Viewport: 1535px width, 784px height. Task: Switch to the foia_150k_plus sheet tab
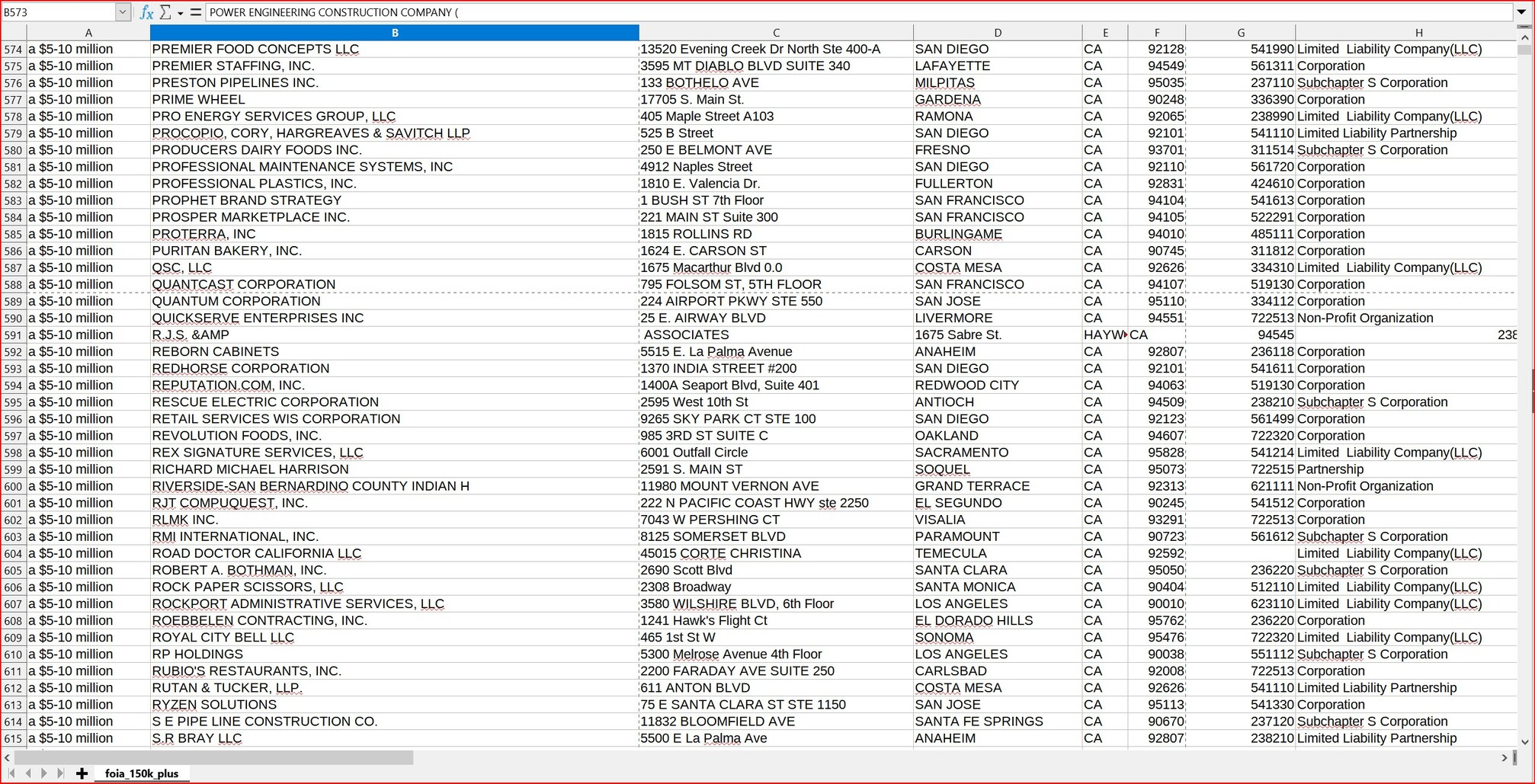[142, 773]
